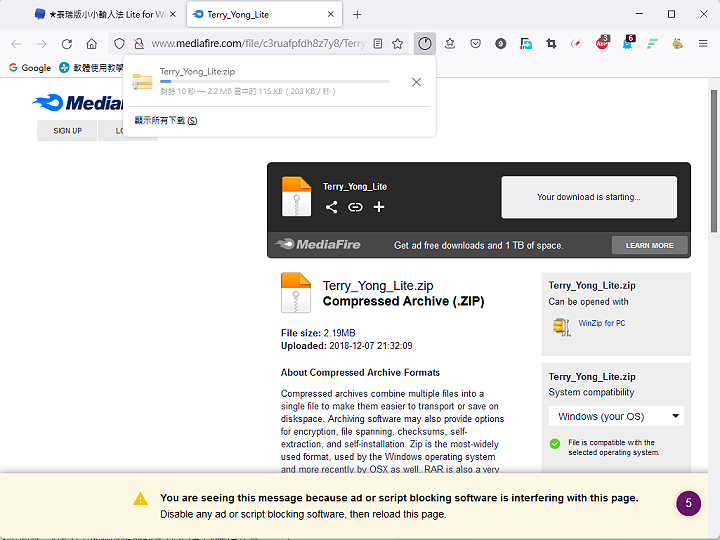720x540 pixels.
Task: Start the screenshot crop tool
Action: click(551, 44)
